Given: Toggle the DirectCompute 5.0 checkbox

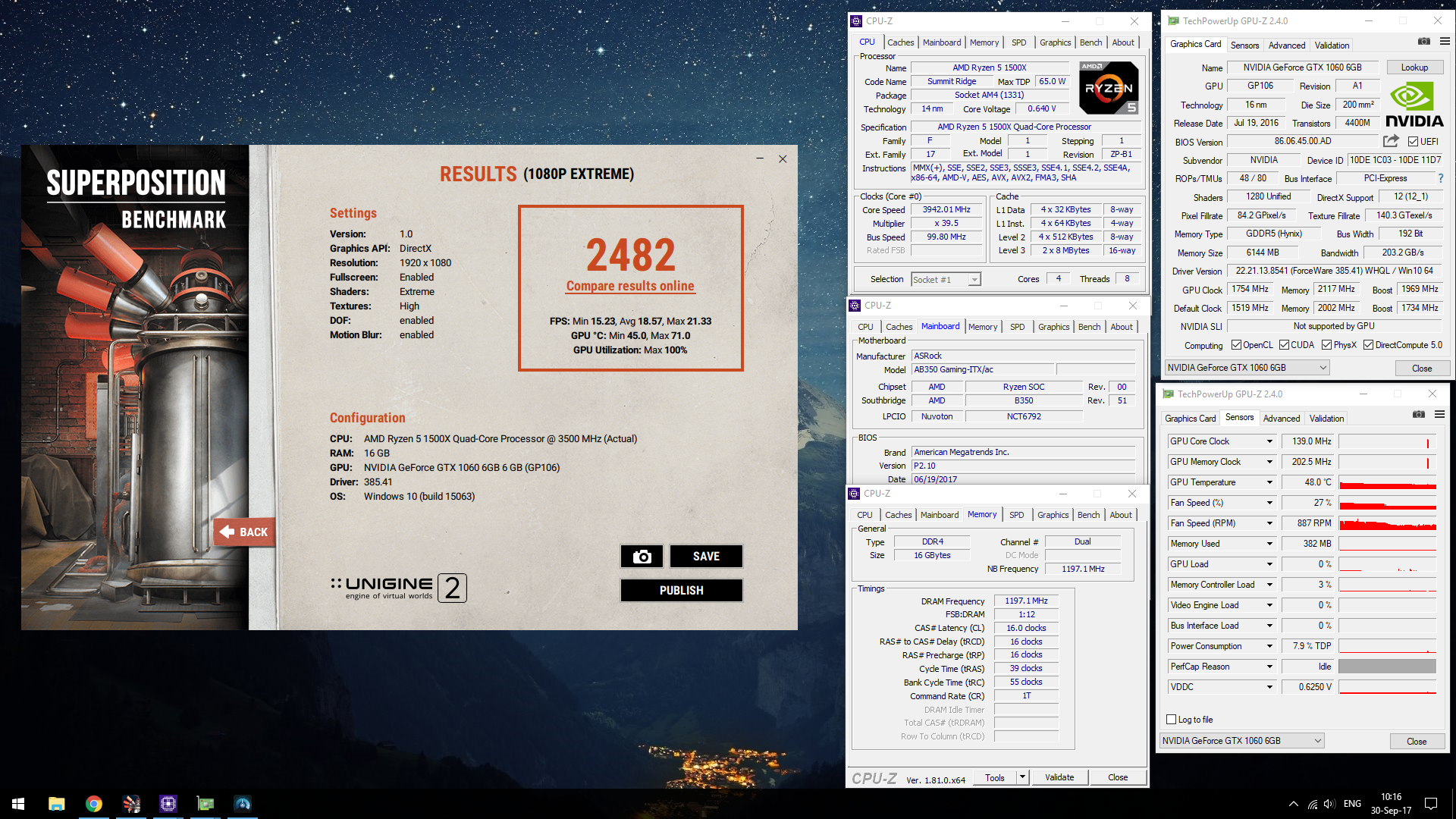Looking at the screenshot, I should [1368, 345].
